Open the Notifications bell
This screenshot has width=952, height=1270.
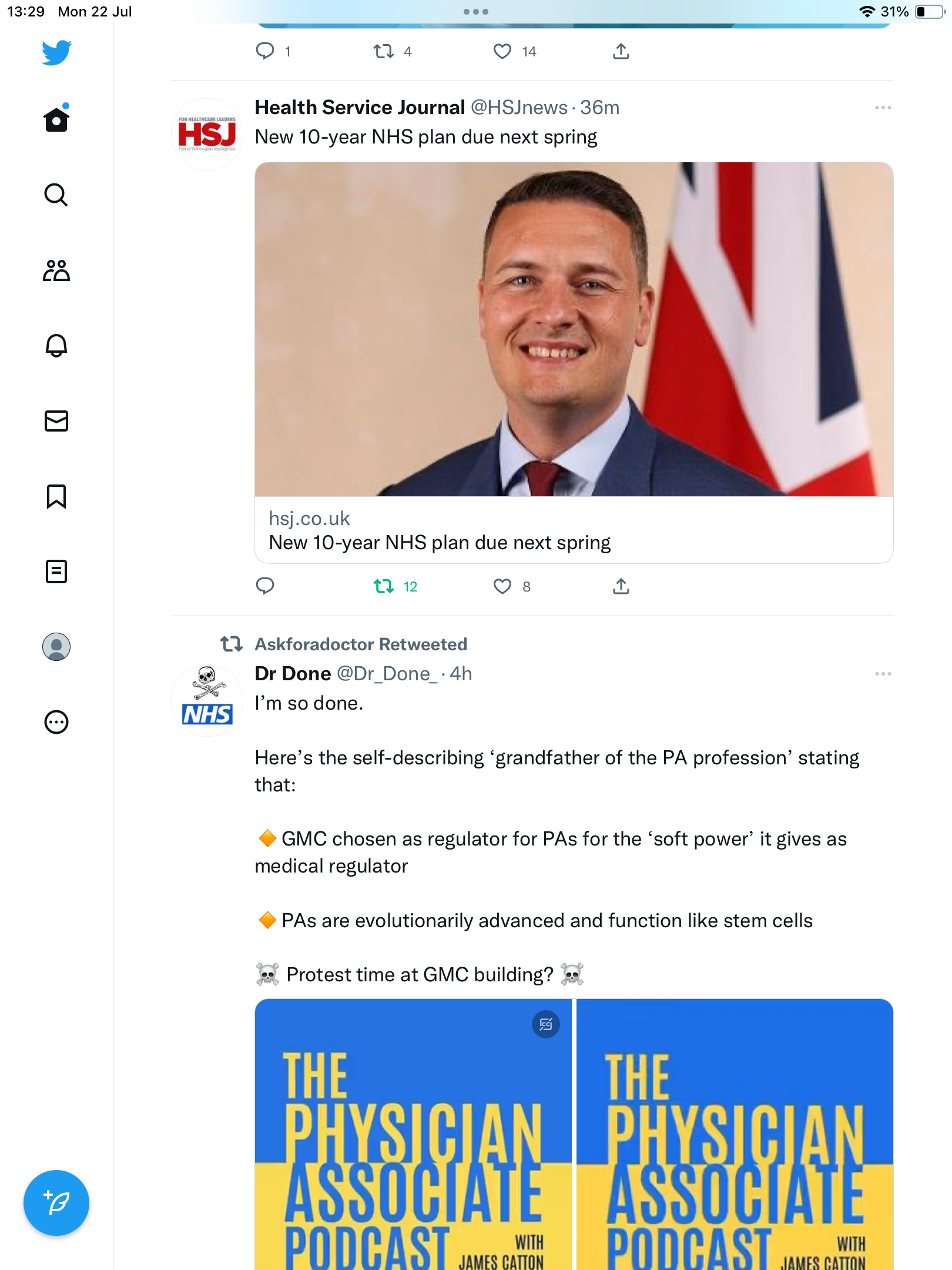click(56, 346)
